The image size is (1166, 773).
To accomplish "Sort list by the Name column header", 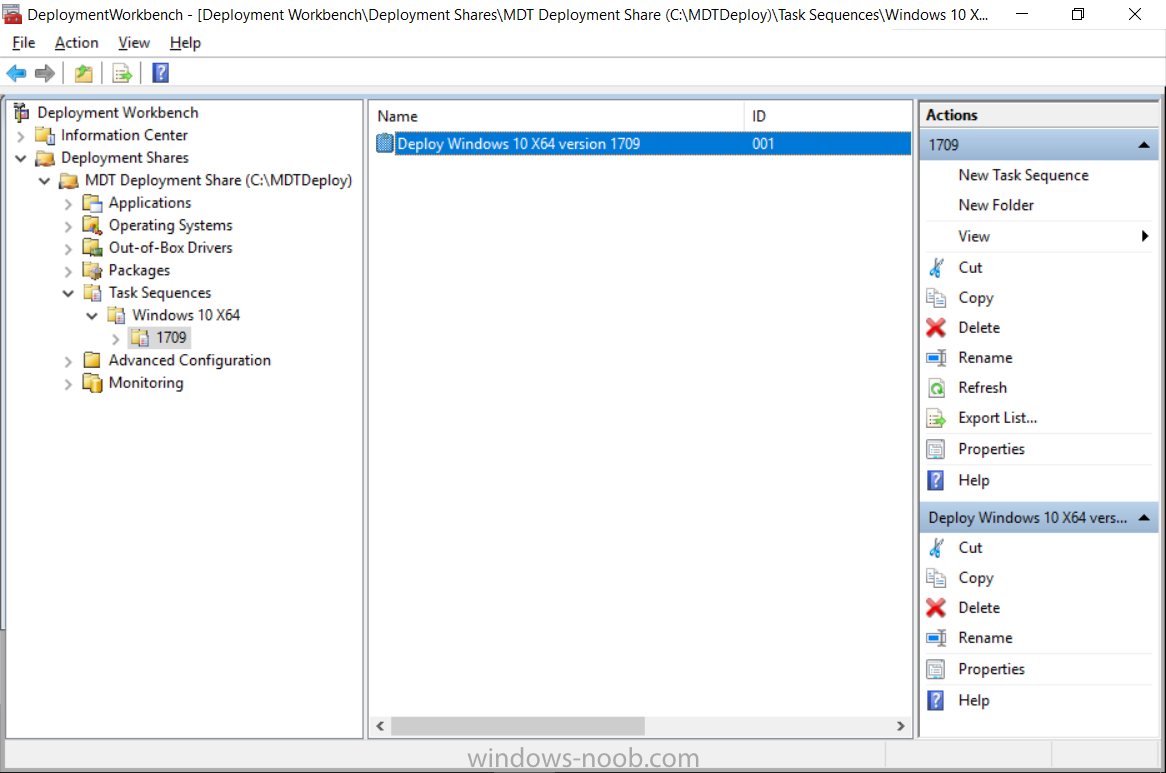I will (558, 116).
